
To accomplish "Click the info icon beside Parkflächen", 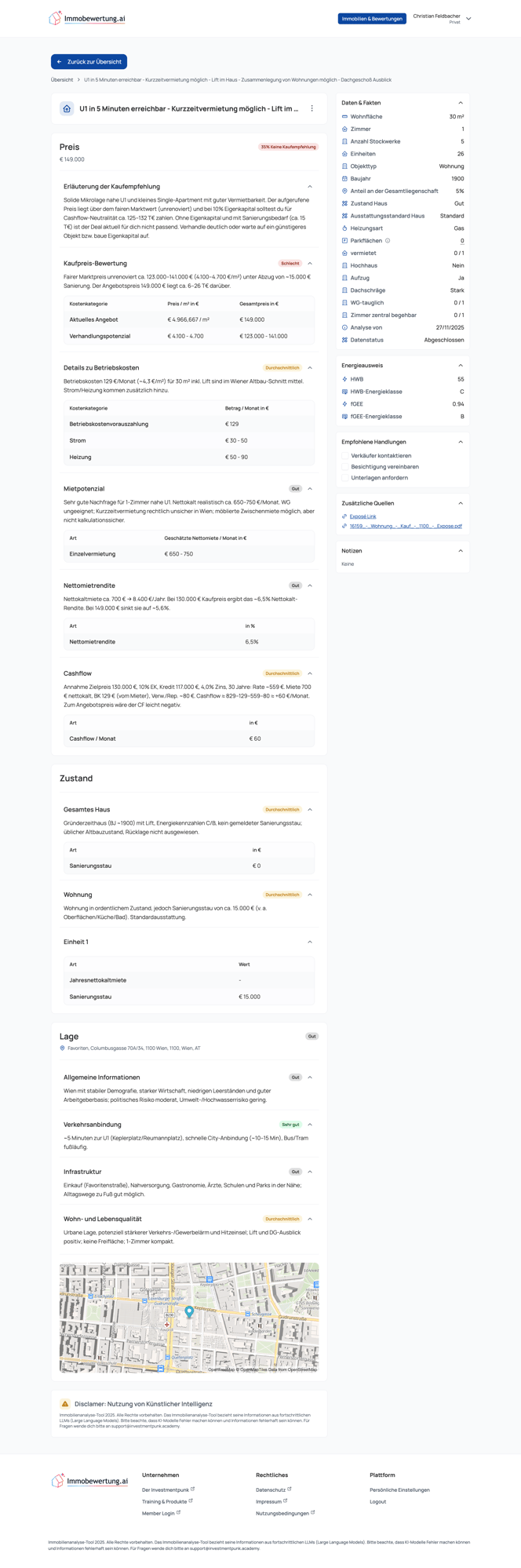I will pos(388,240).
